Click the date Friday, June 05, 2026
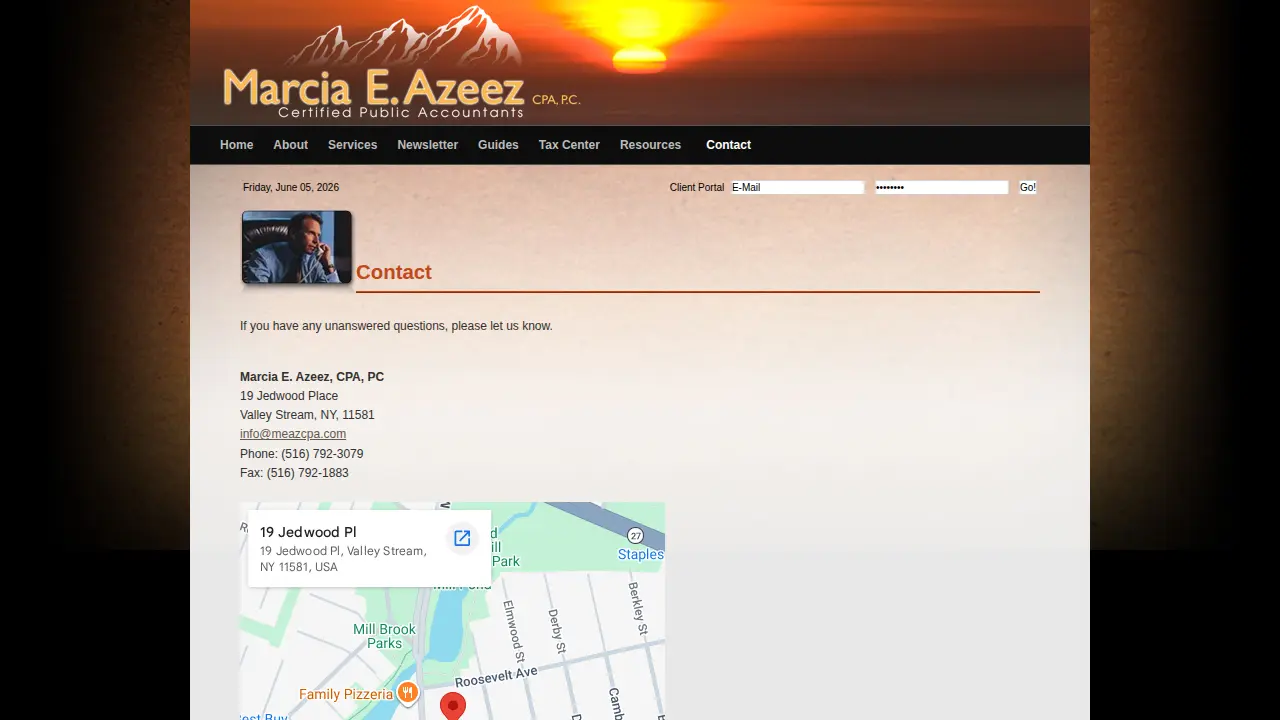The height and width of the screenshot is (720, 1280). (291, 187)
